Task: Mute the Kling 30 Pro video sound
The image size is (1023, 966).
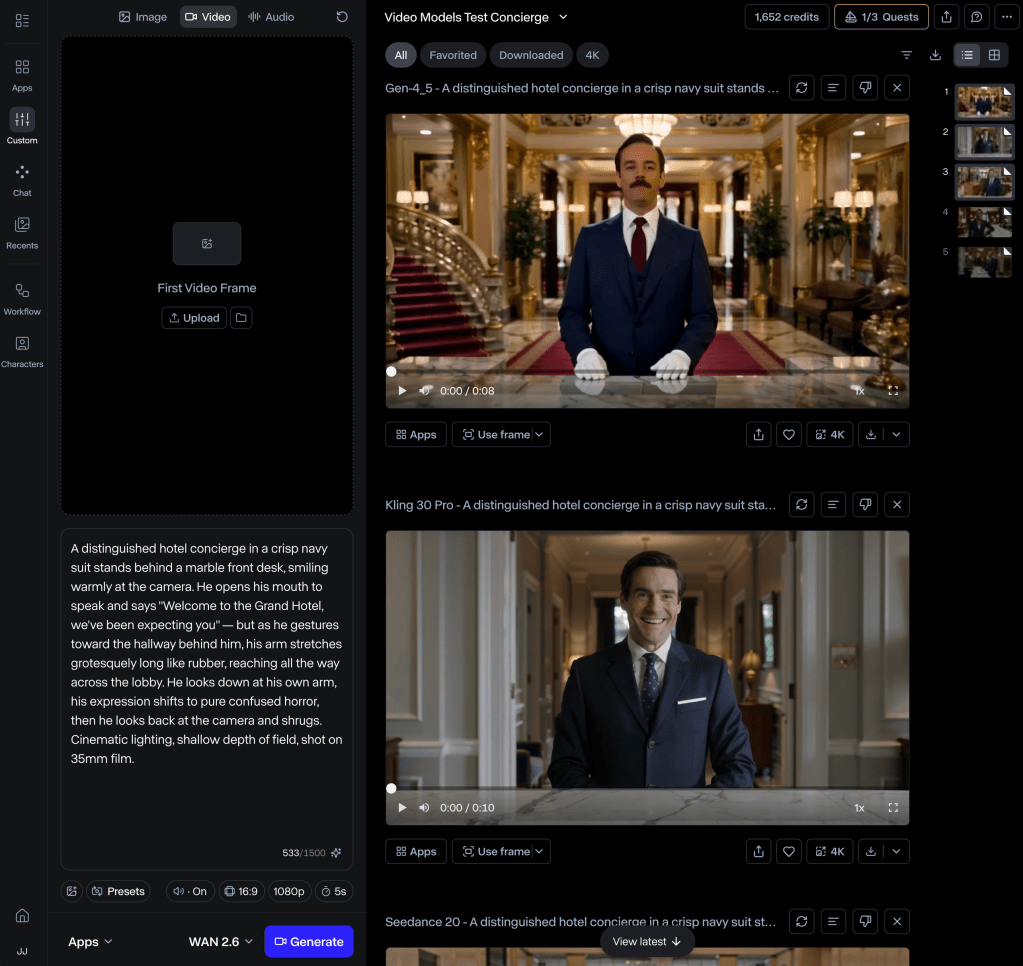Action: pyautogui.click(x=424, y=808)
